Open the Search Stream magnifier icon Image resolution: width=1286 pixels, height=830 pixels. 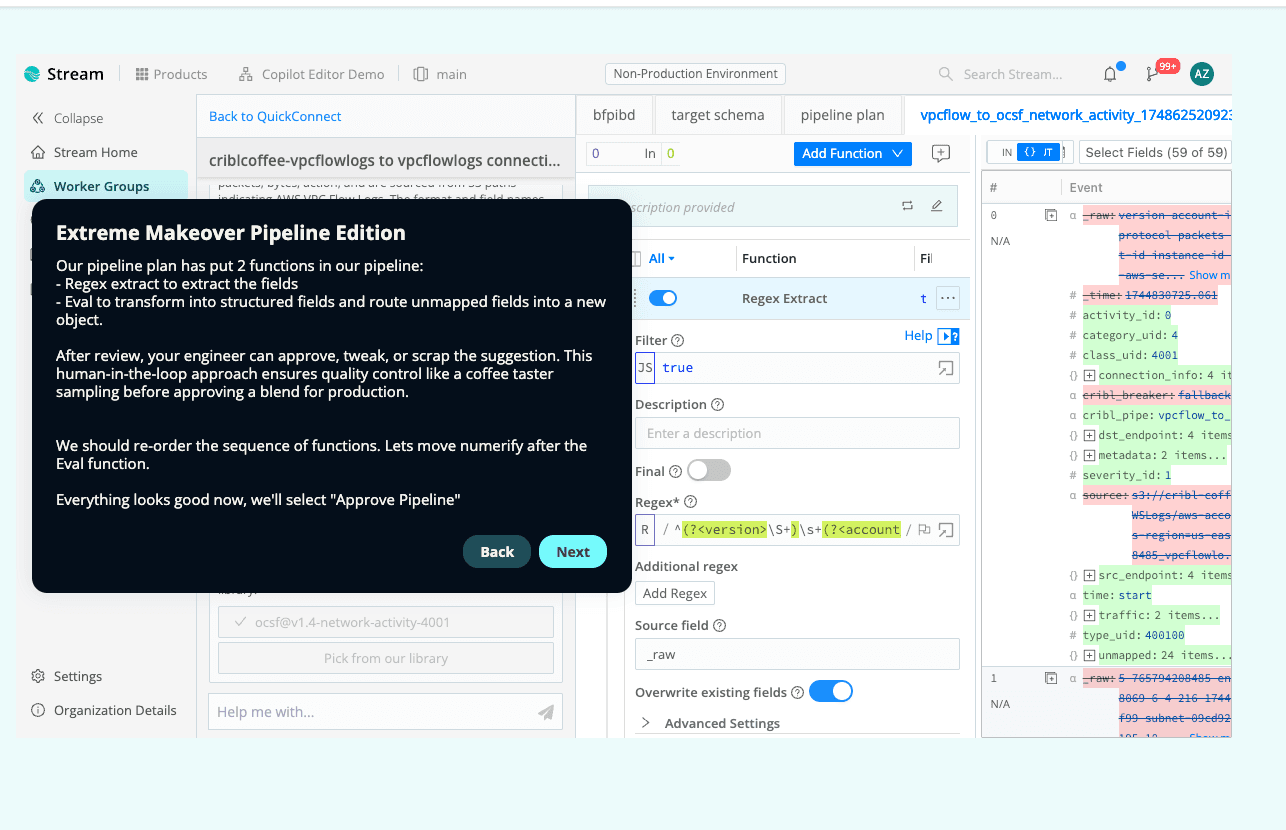[944, 74]
